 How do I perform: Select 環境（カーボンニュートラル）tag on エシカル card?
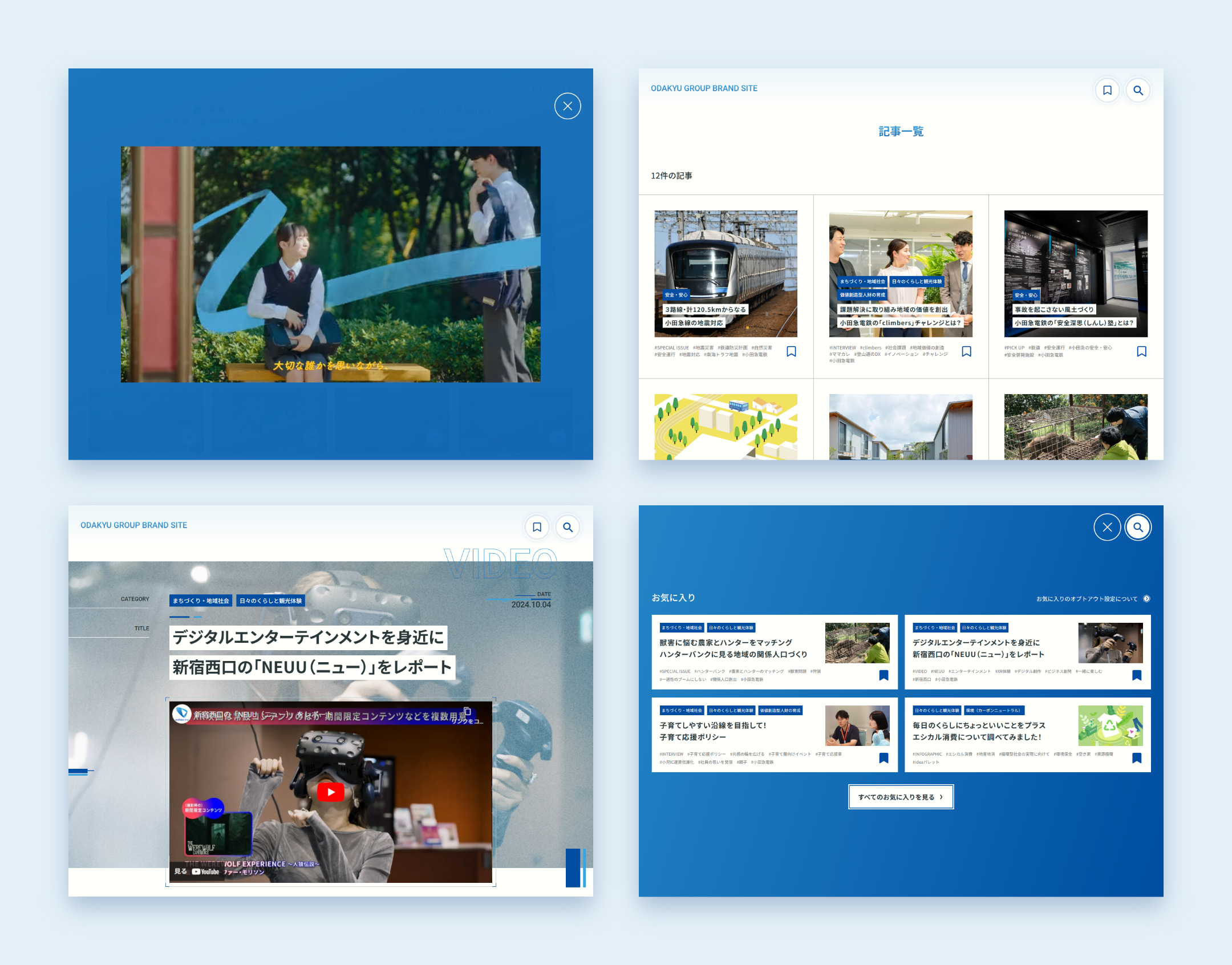tap(994, 711)
